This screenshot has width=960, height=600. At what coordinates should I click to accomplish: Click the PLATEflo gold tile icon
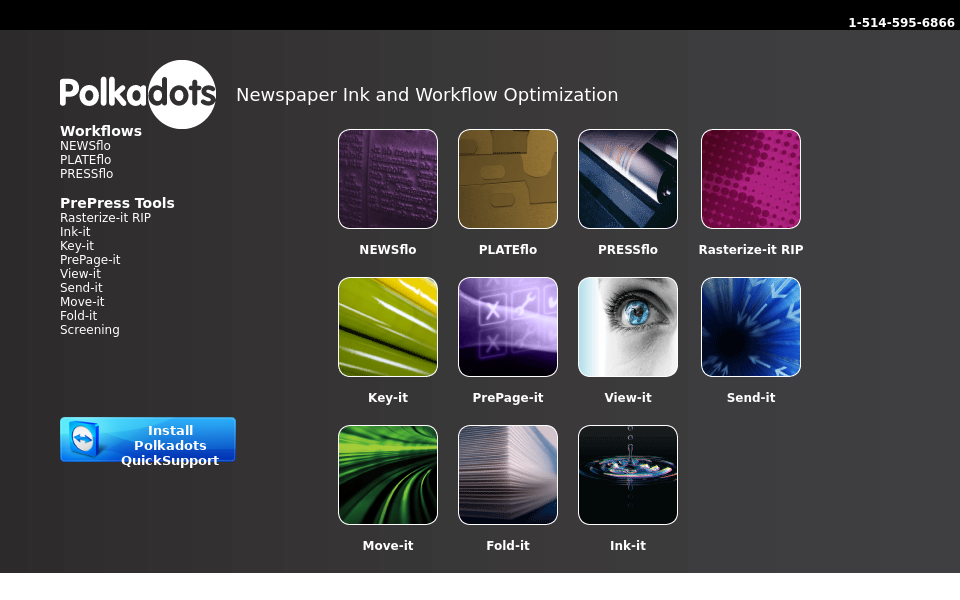click(x=508, y=179)
